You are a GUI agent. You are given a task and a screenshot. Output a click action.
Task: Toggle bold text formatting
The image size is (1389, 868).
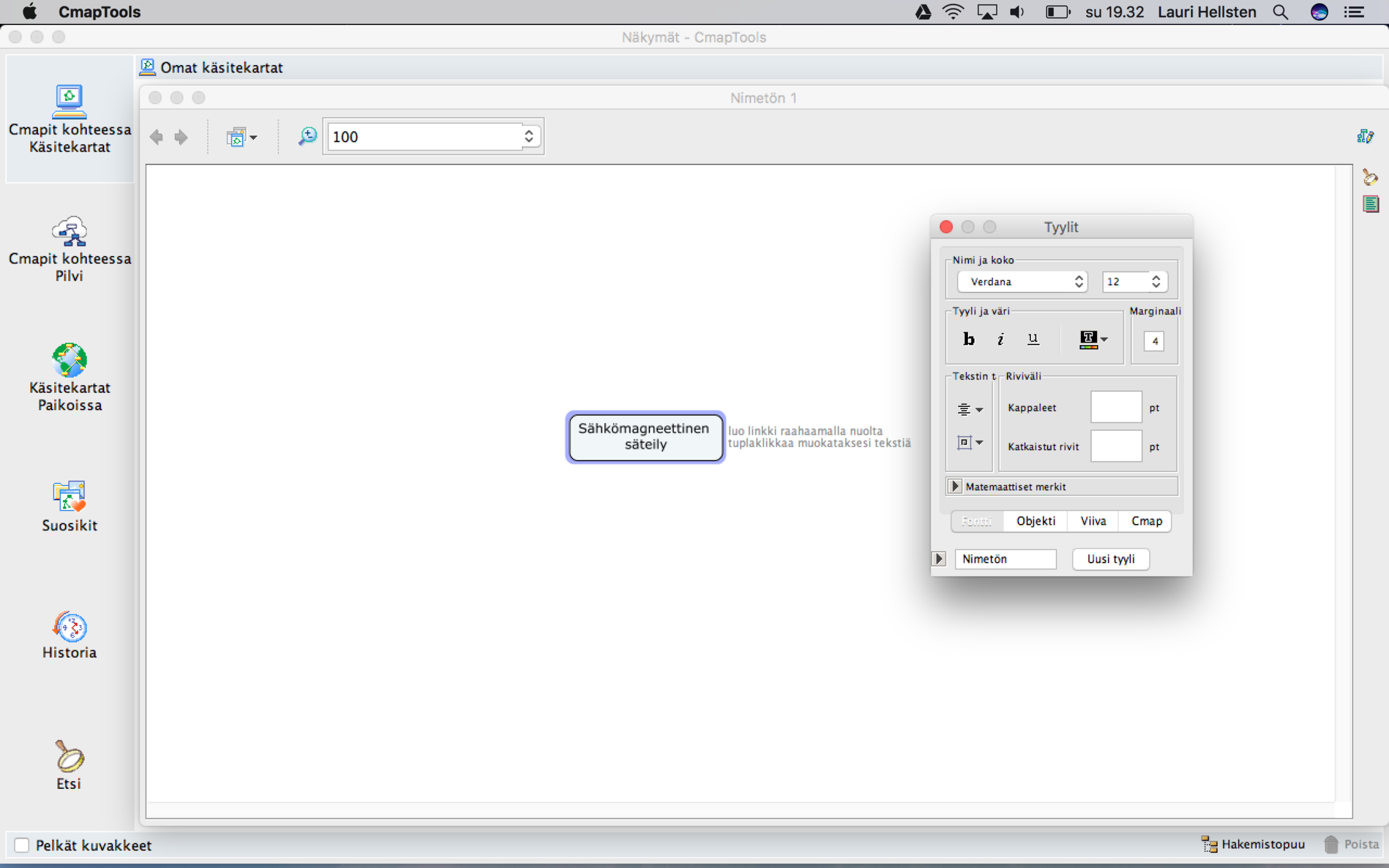968,339
